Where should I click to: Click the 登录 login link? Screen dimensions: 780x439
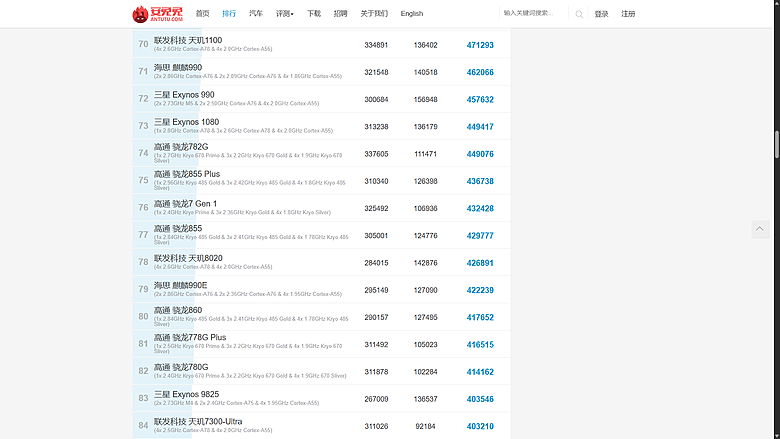click(601, 14)
